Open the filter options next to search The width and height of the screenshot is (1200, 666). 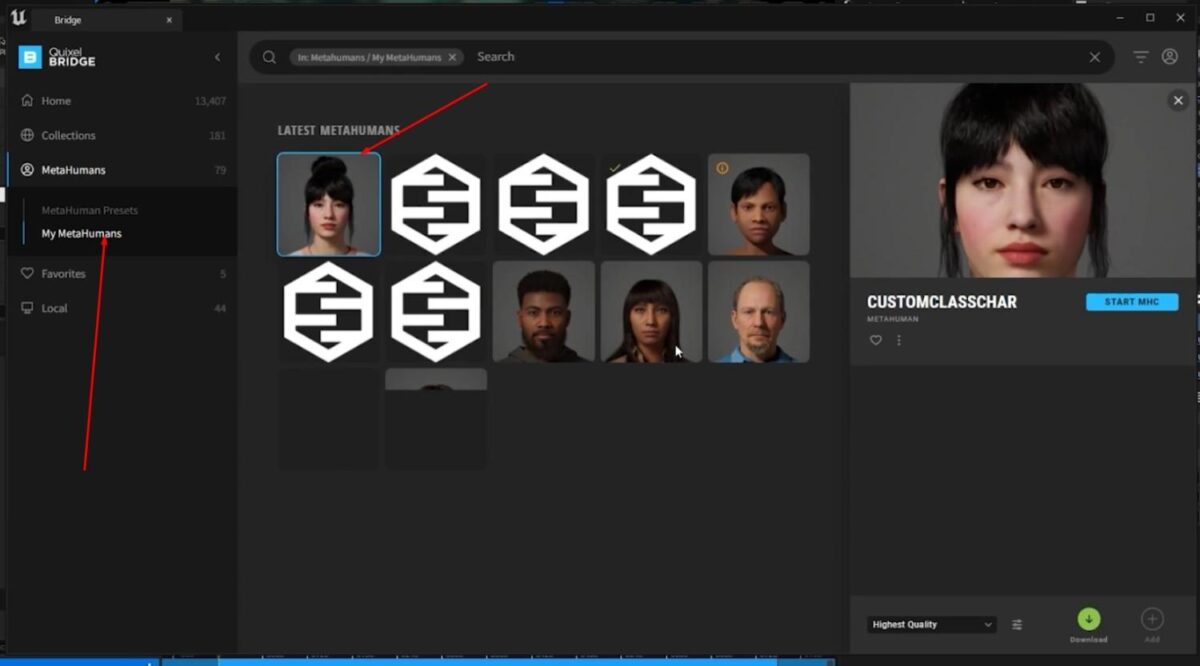click(1139, 57)
